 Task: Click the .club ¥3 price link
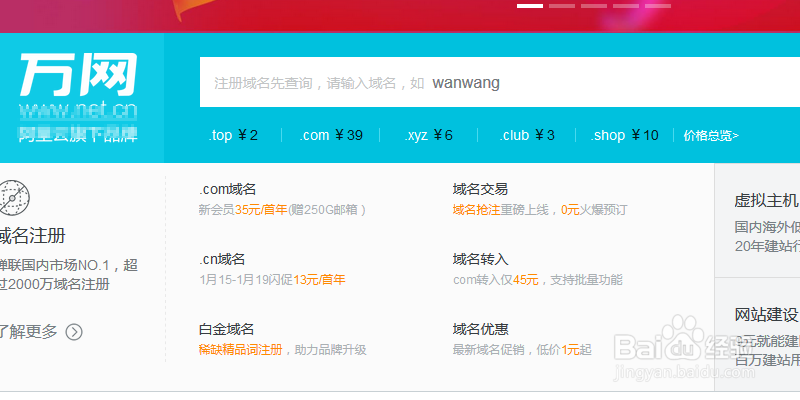527,135
